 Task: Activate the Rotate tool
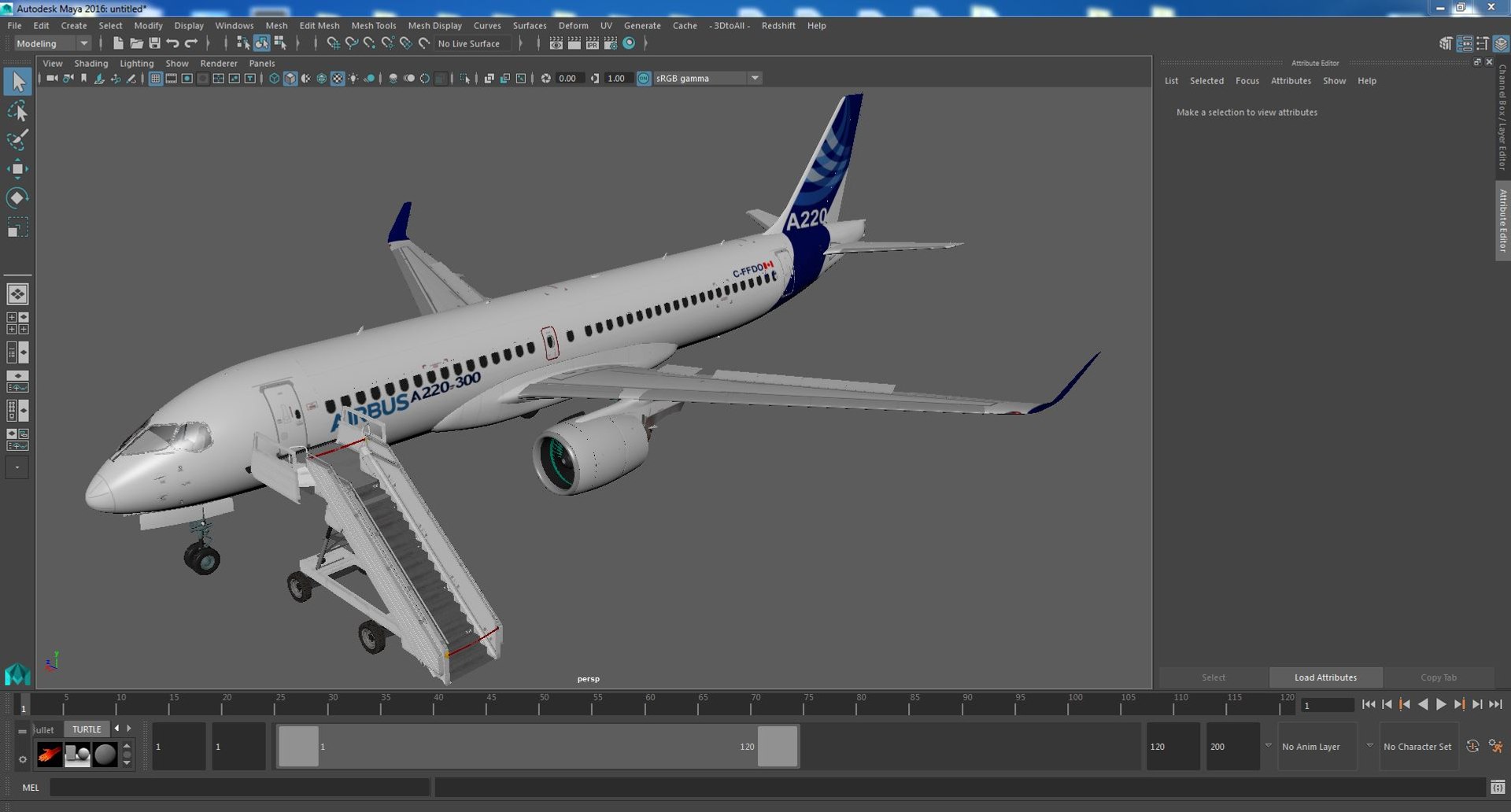pyautogui.click(x=17, y=197)
